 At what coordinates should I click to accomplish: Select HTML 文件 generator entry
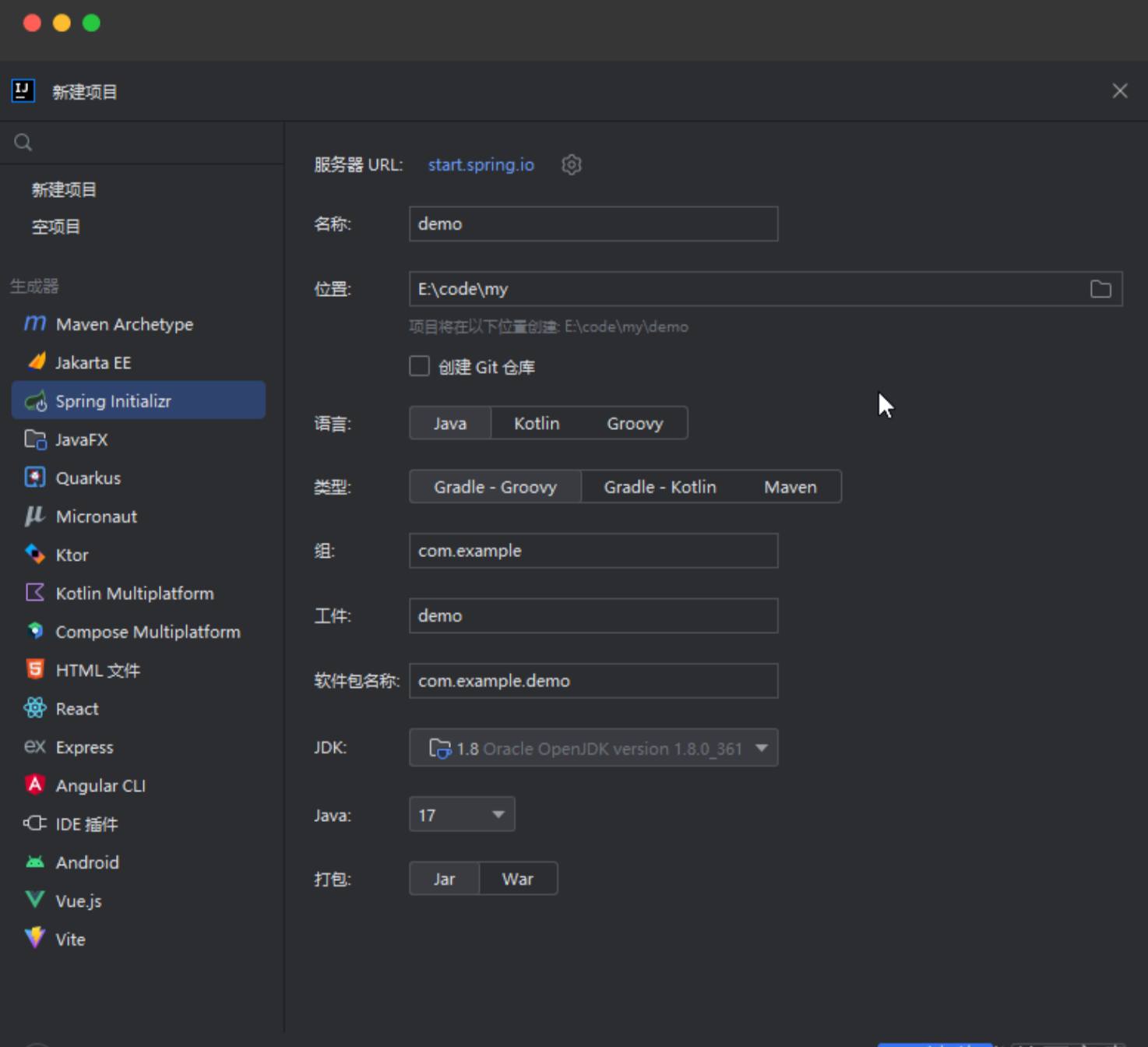click(x=139, y=670)
